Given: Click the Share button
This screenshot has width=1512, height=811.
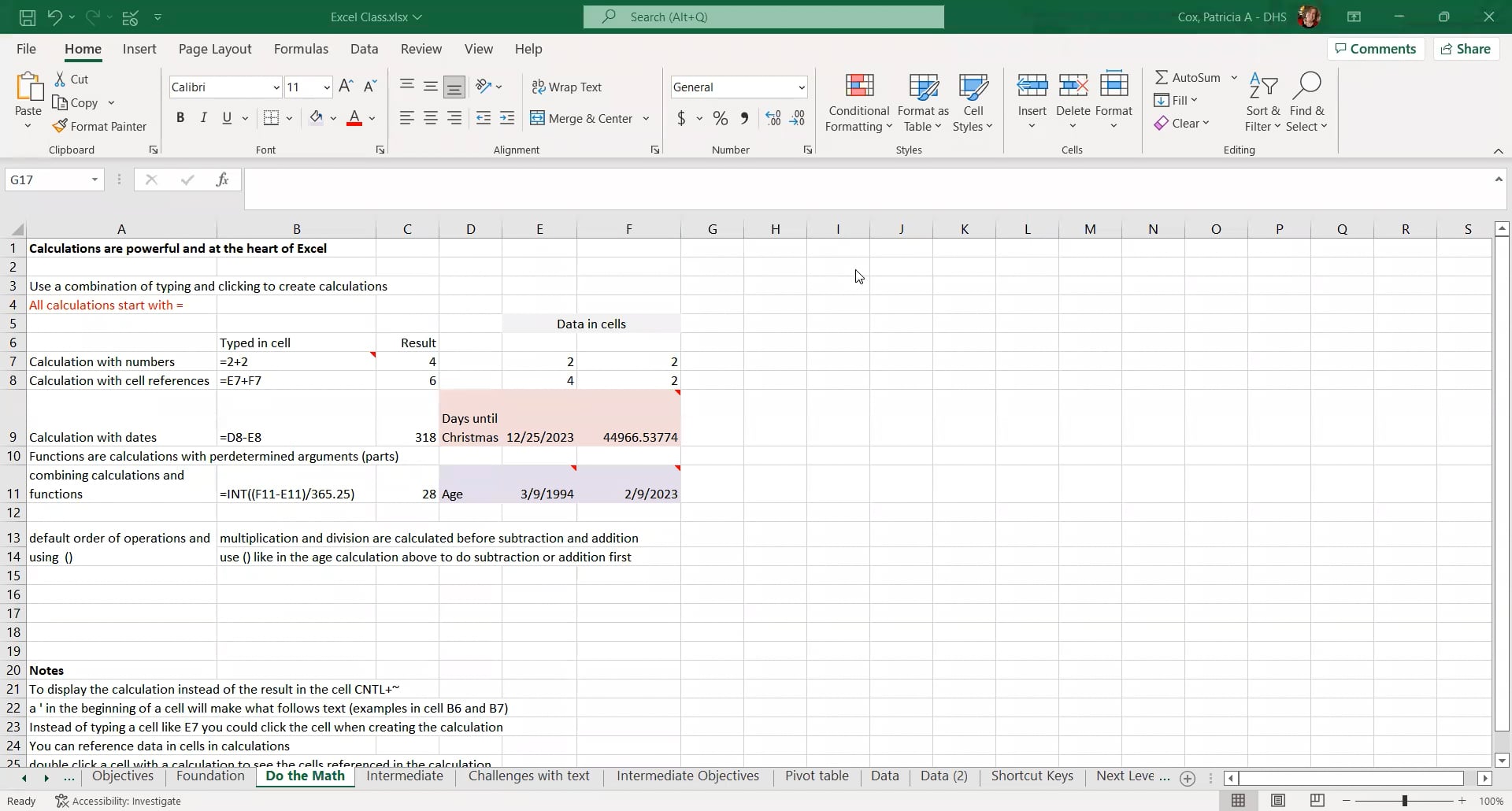Looking at the screenshot, I should point(1466,48).
